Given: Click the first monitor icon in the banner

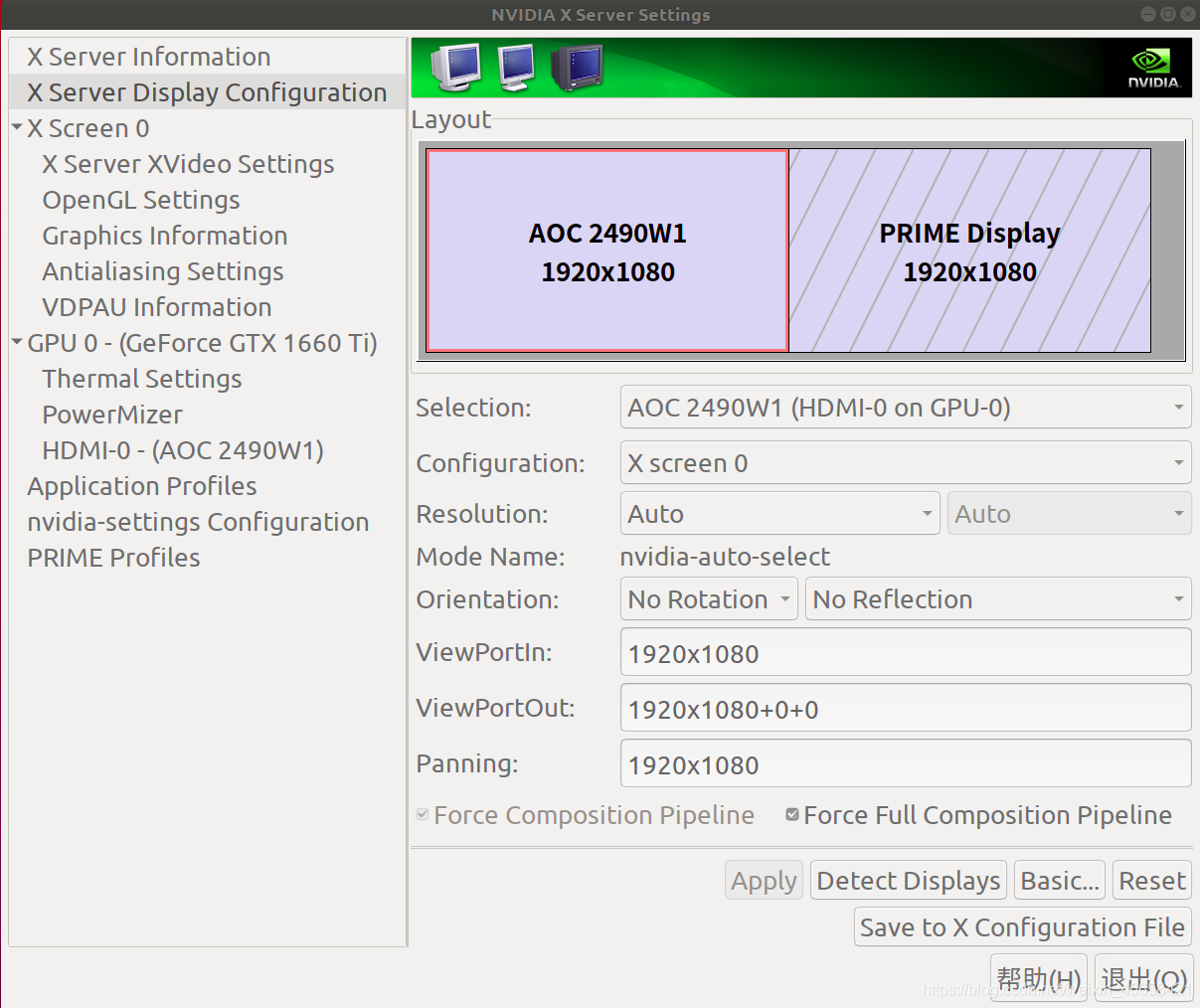Looking at the screenshot, I should (x=456, y=67).
